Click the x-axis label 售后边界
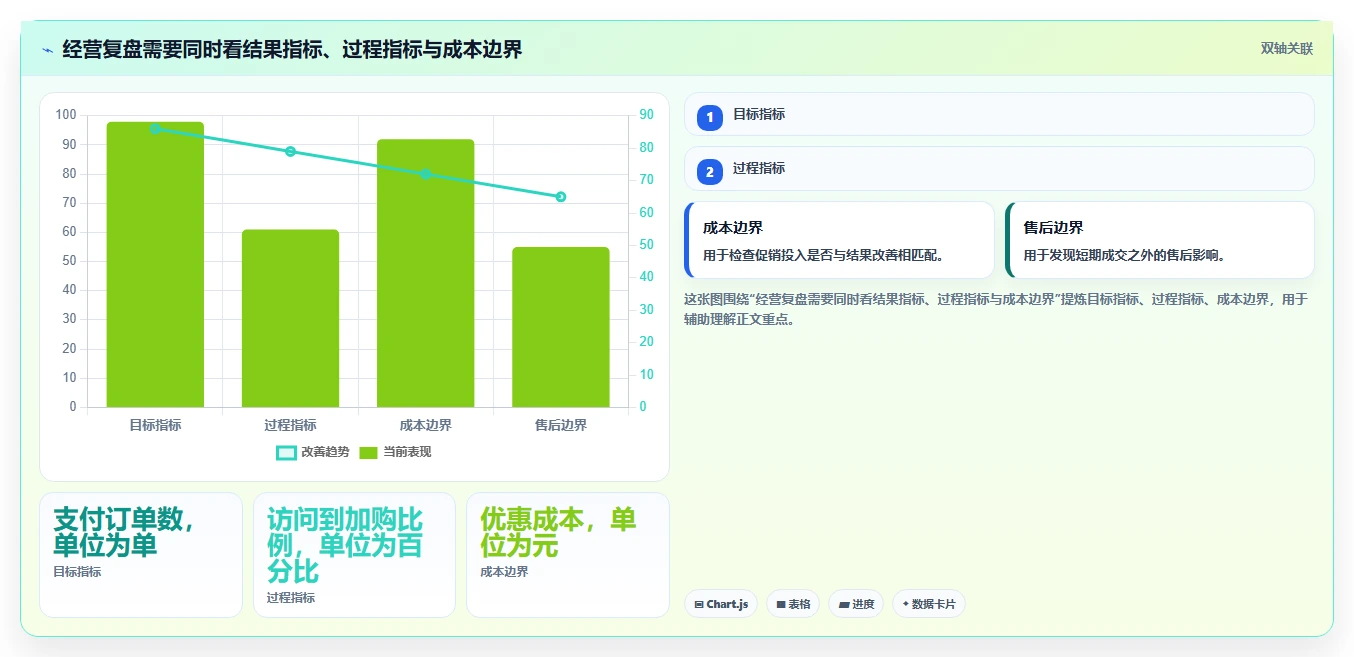Viewport: 1354px width, 657px height. tap(560, 425)
